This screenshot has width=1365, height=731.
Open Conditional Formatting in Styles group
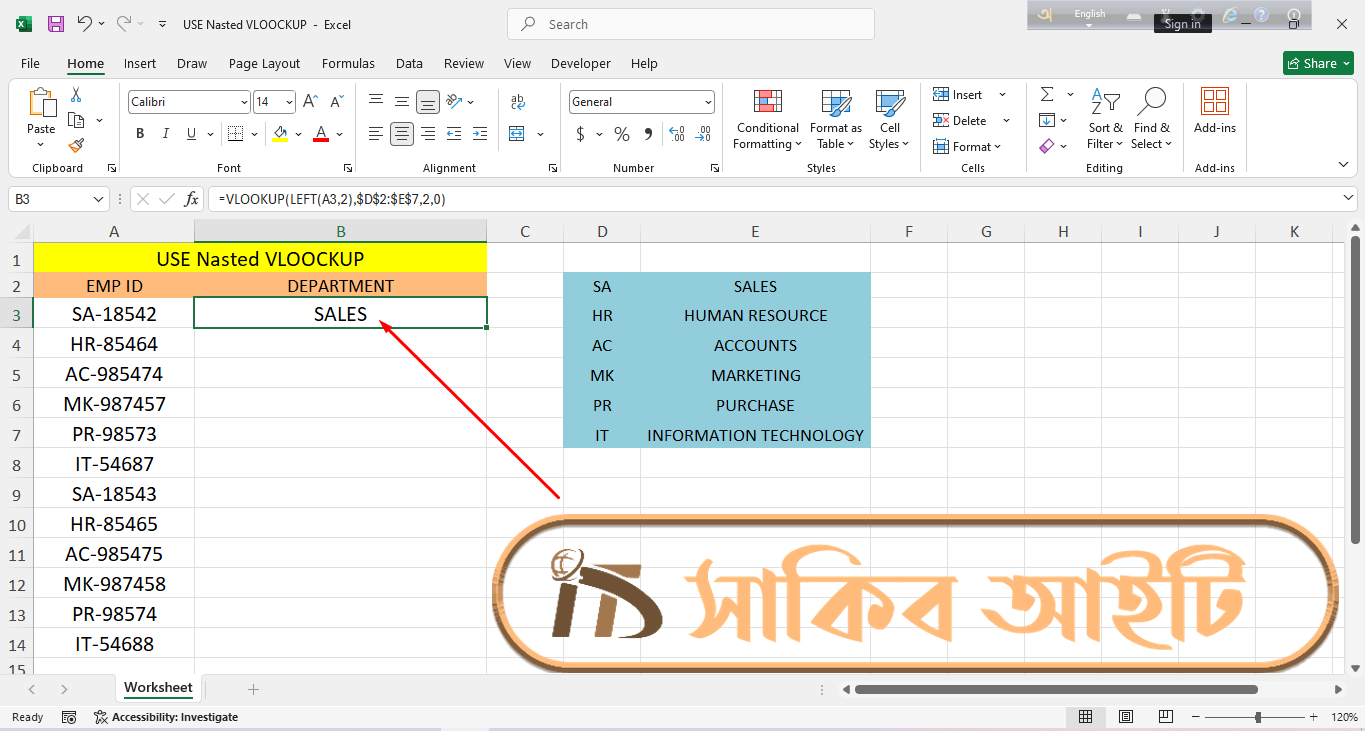click(x=767, y=120)
